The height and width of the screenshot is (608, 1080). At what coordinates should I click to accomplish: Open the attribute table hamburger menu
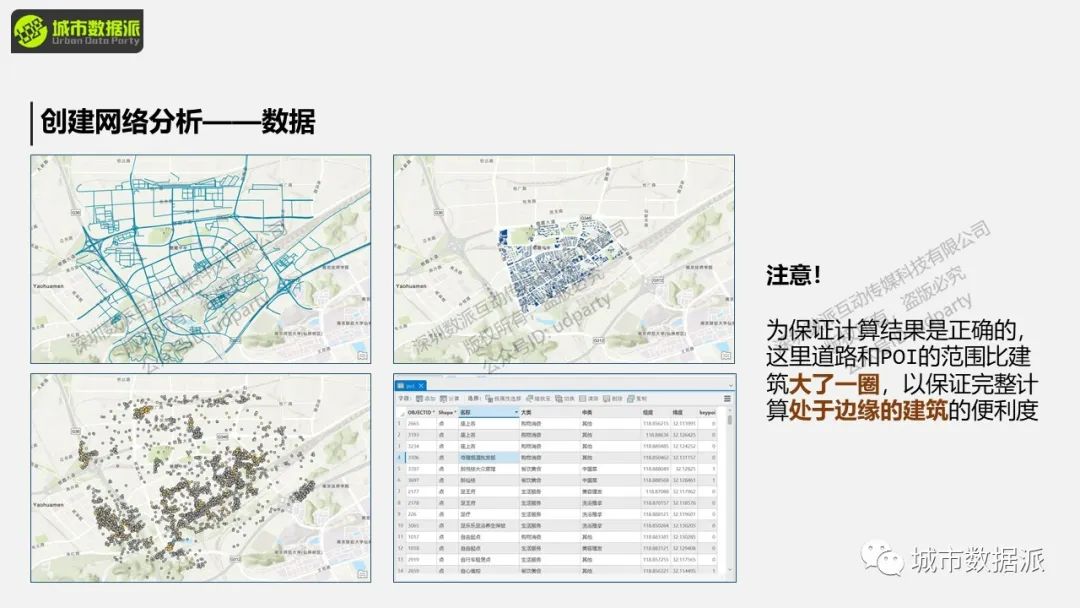(x=727, y=399)
